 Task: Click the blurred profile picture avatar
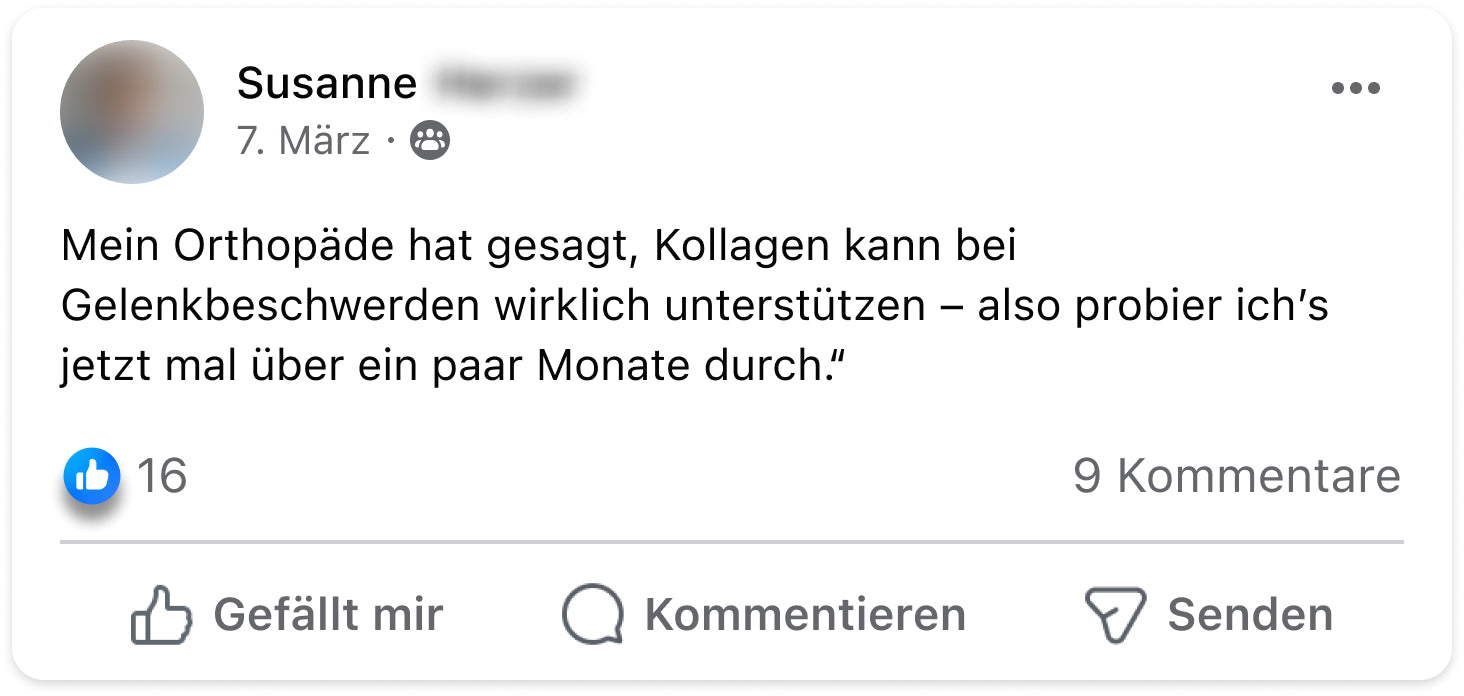tap(132, 112)
